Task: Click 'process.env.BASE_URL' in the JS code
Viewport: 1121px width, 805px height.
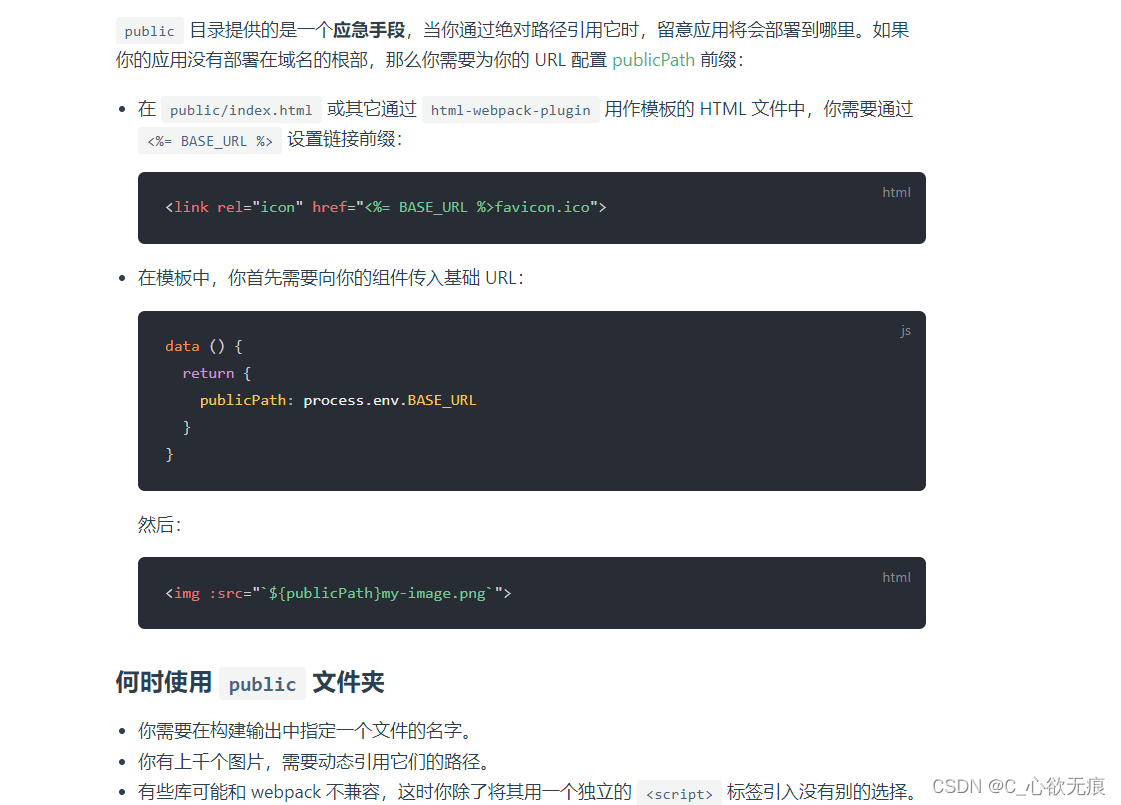Action: coord(389,400)
